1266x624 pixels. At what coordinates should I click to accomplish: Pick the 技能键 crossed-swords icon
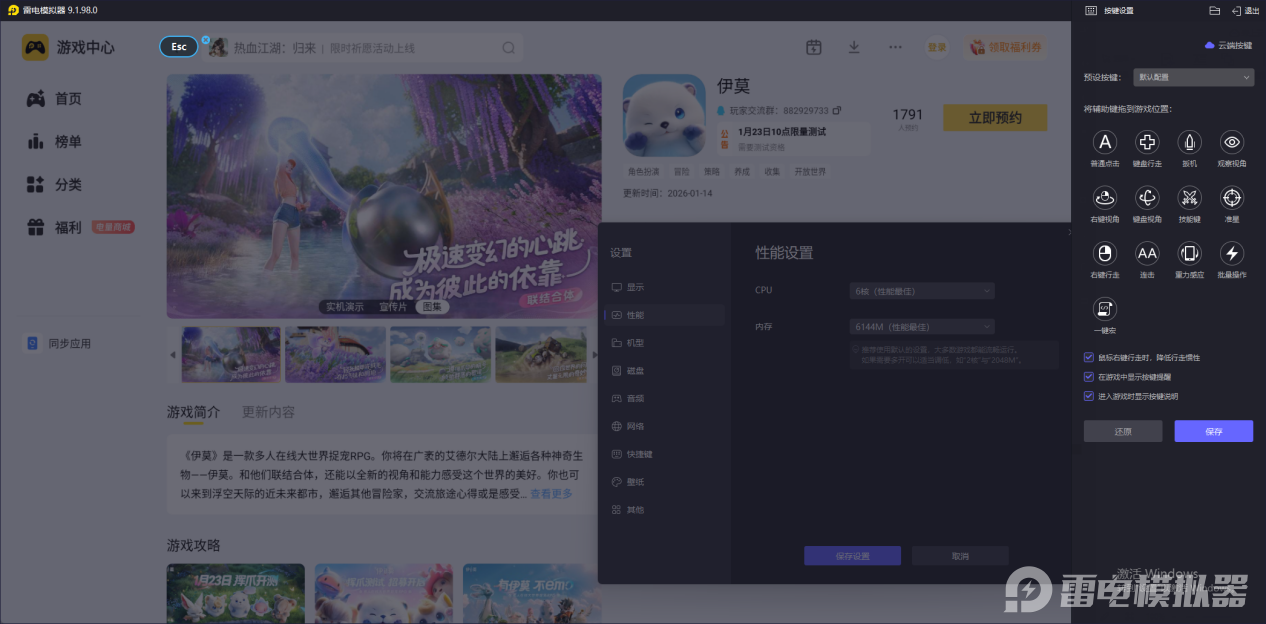[1189, 197]
